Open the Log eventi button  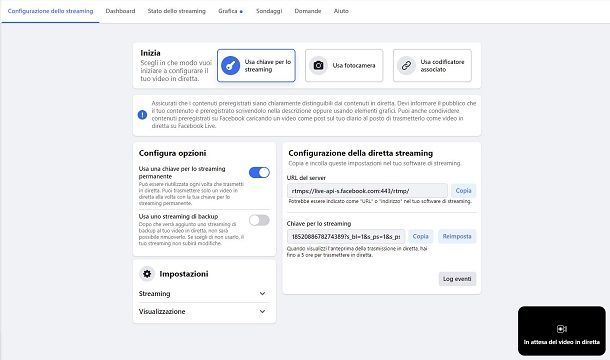457,279
